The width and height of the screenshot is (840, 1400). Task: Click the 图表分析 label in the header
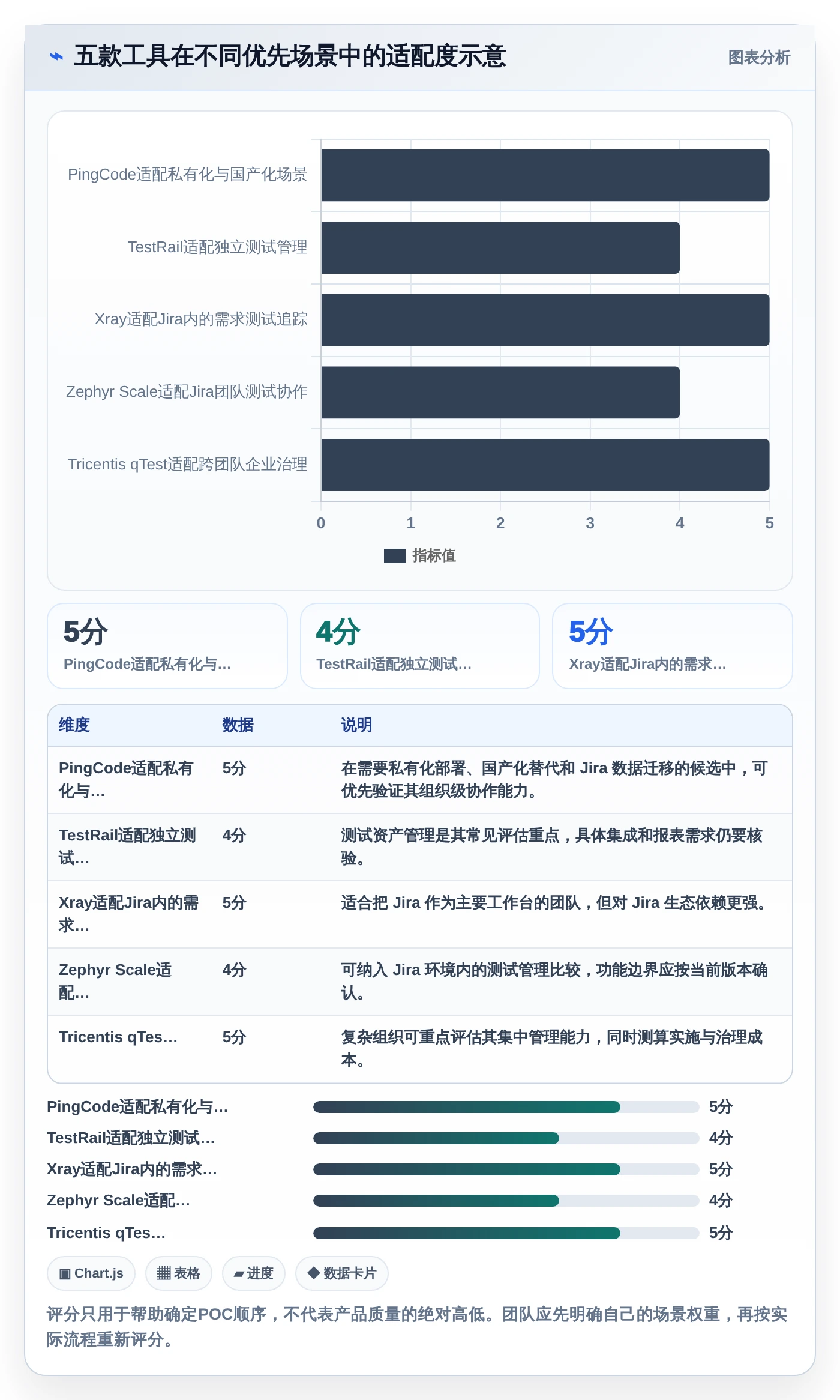[759, 58]
